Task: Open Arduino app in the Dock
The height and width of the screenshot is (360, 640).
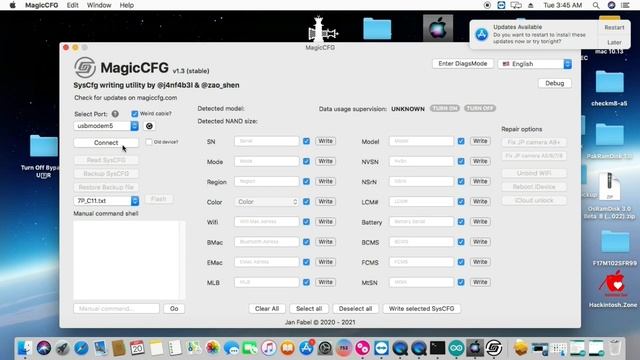Action: pyautogui.click(x=456, y=348)
